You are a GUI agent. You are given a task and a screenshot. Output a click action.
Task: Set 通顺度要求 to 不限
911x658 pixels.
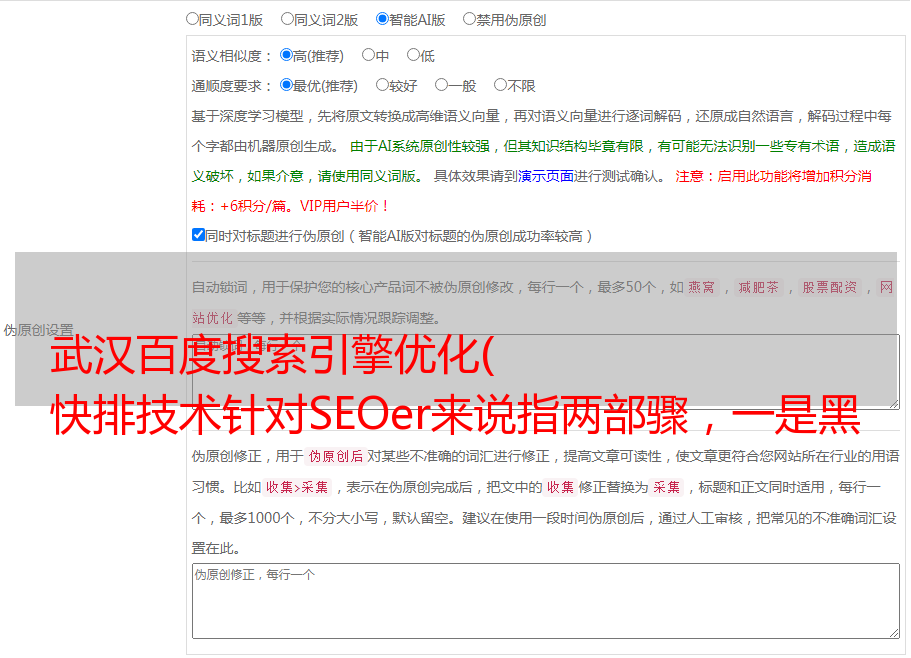click(500, 85)
